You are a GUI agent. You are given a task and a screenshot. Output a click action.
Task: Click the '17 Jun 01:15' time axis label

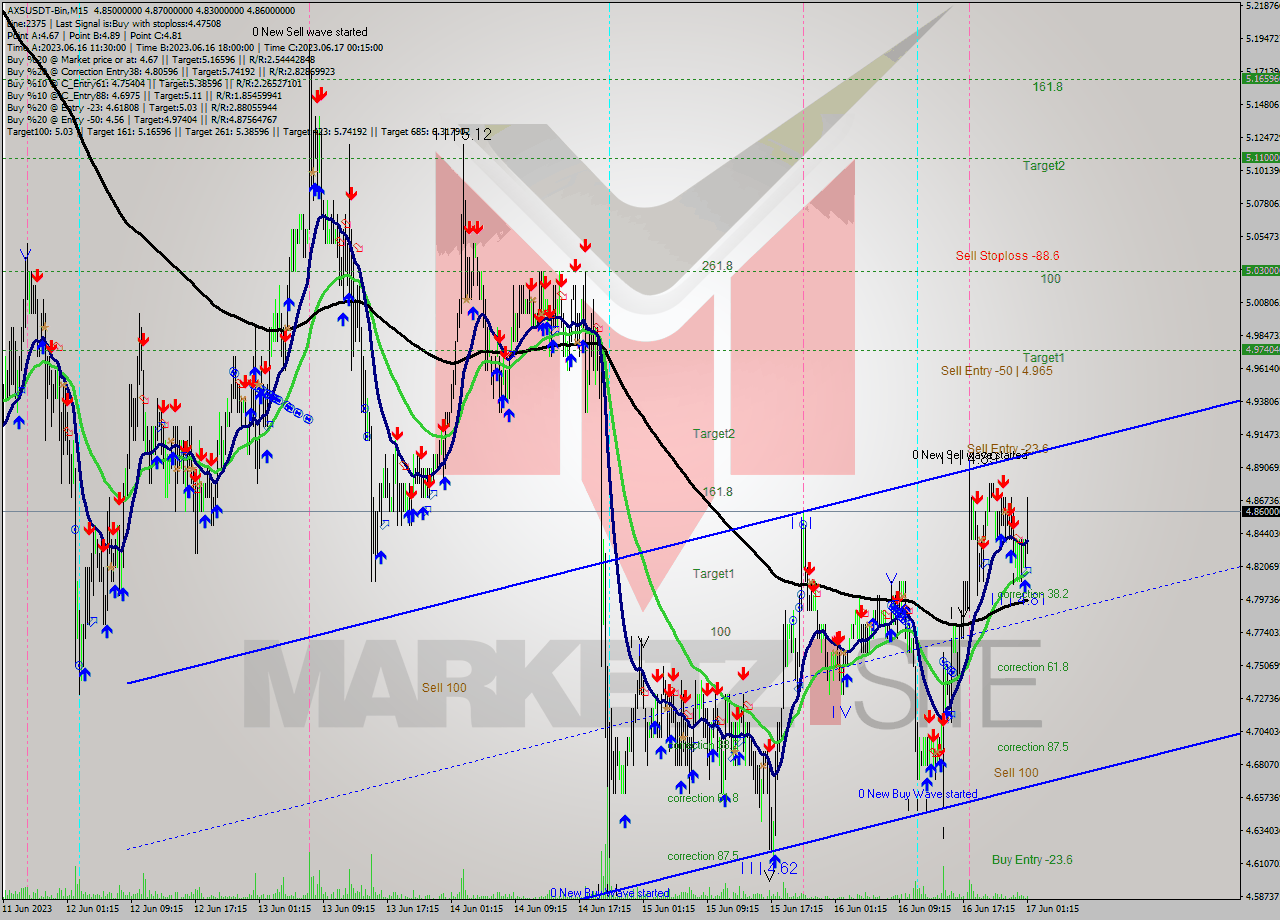point(1050,910)
